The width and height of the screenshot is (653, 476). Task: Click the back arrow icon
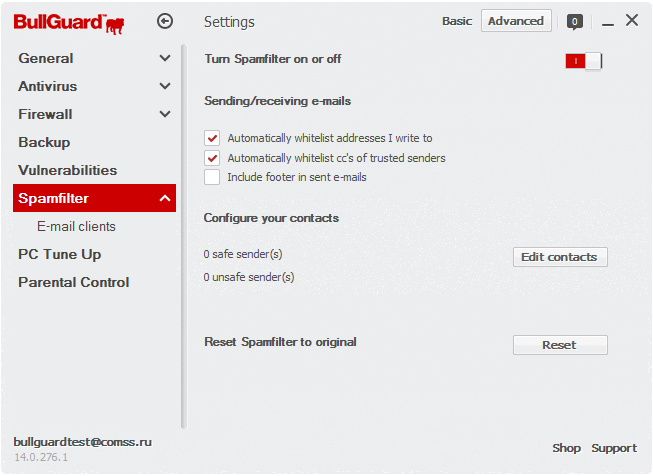165,21
